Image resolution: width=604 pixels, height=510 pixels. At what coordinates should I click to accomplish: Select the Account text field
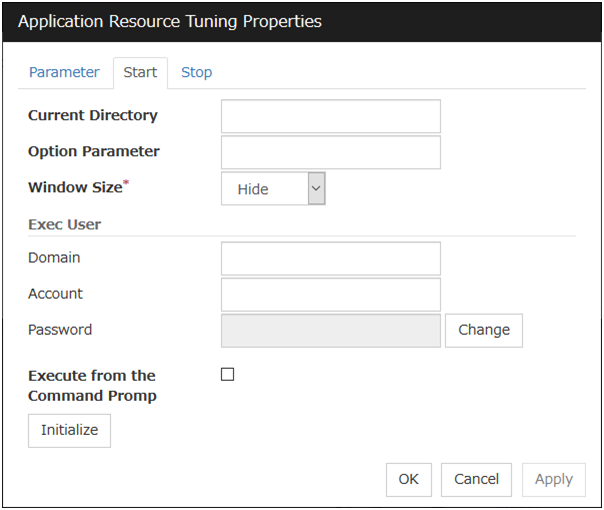coord(330,294)
